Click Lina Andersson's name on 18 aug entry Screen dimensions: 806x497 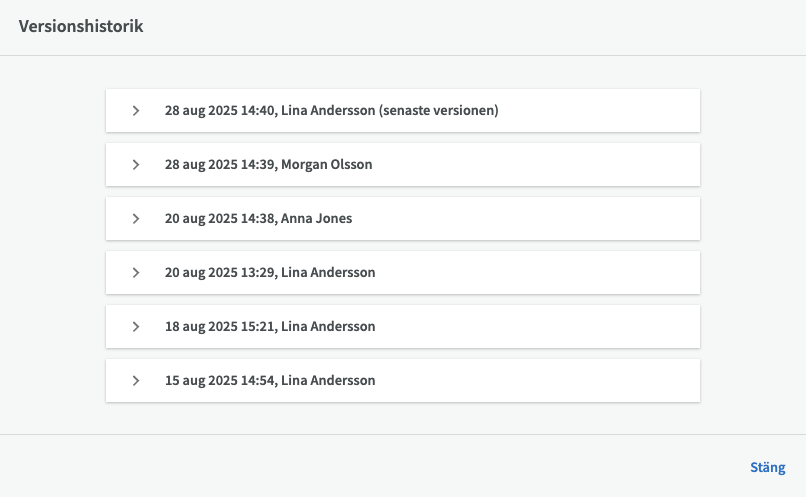click(x=328, y=326)
